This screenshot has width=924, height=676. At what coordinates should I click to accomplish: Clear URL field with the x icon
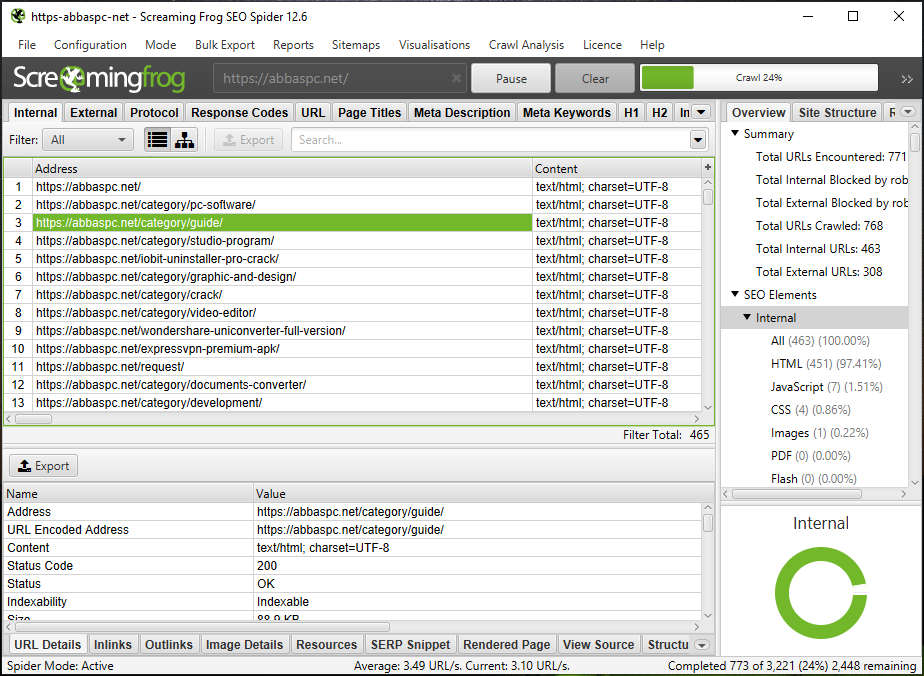click(x=456, y=78)
